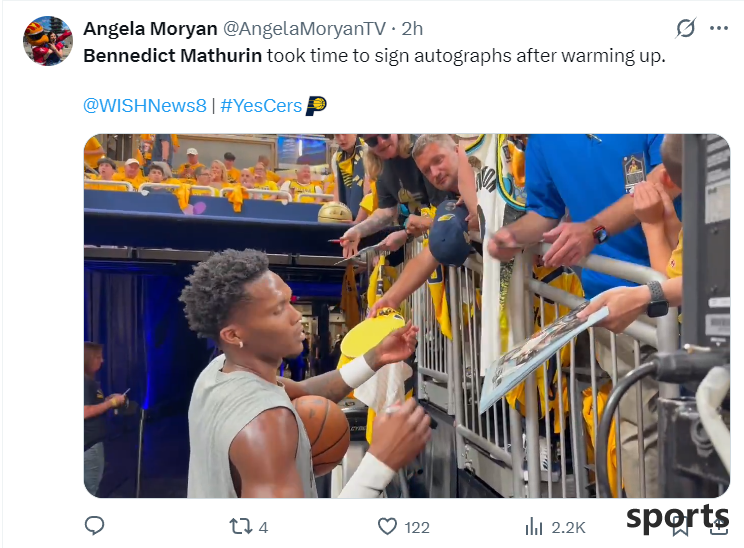This screenshot has height=548, width=744.
Task: Click the Grok explain-post icon
Action: (x=686, y=28)
